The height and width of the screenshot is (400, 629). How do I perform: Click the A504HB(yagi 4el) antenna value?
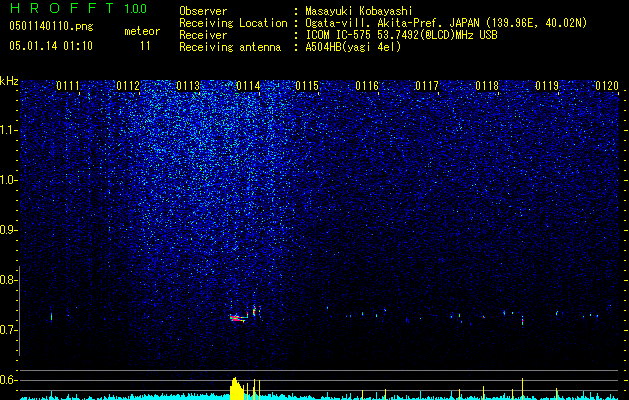pos(353,47)
